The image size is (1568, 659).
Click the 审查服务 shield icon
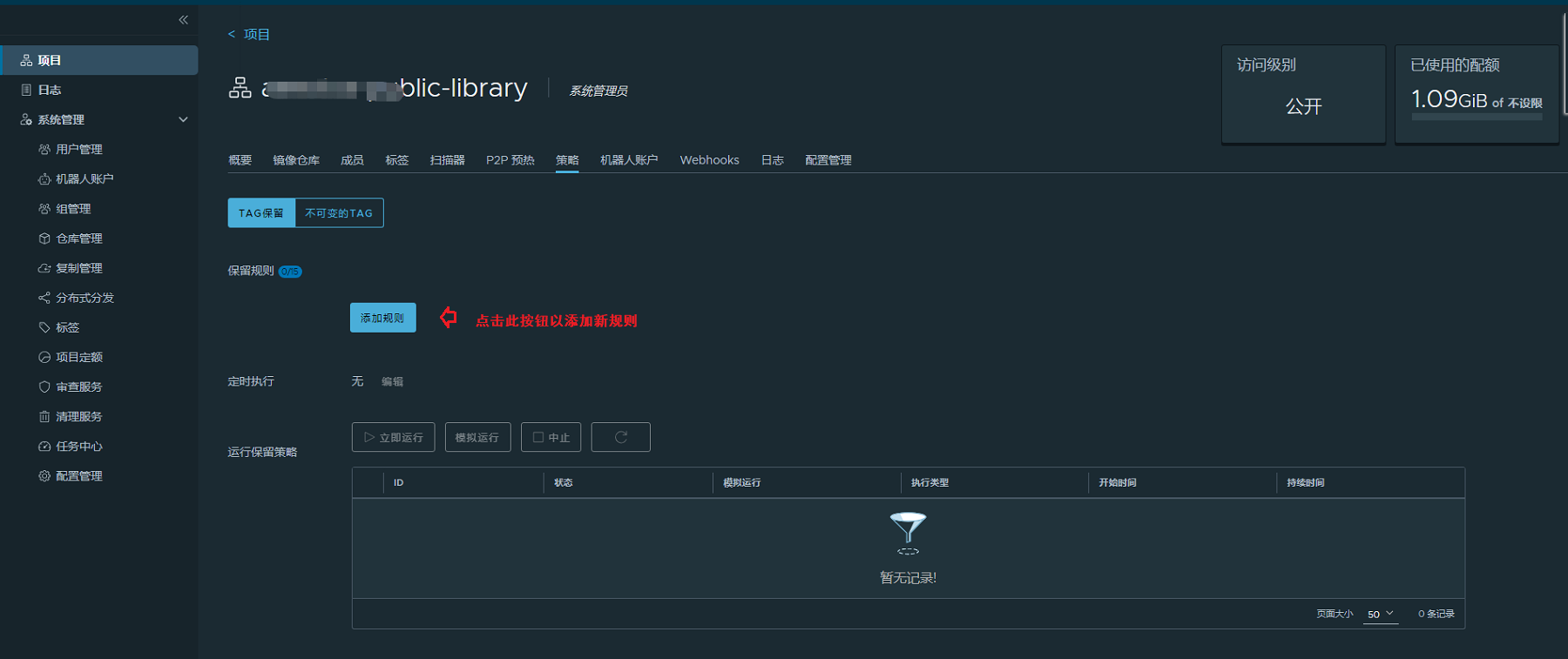tap(44, 387)
